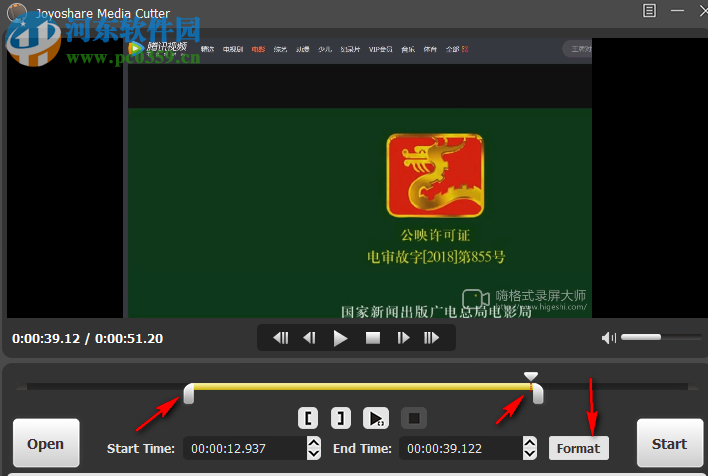The image size is (708, 476).
Task: Decrease Start Time with down arrow
Action: tap(314, 454)
